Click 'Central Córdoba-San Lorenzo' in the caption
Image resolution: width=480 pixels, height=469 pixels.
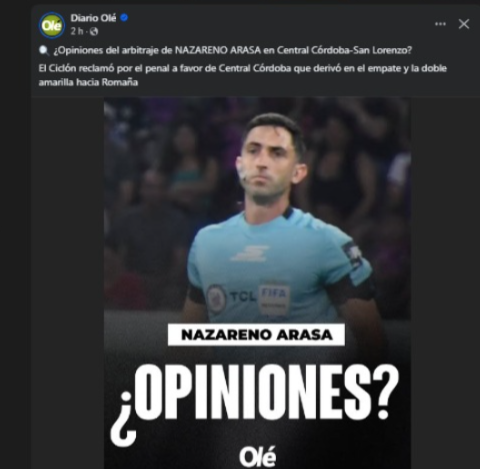[344, 50]
